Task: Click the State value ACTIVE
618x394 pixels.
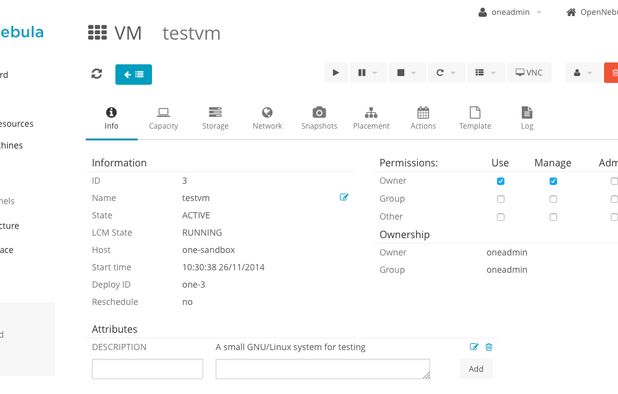Action: tap(196, 215)
